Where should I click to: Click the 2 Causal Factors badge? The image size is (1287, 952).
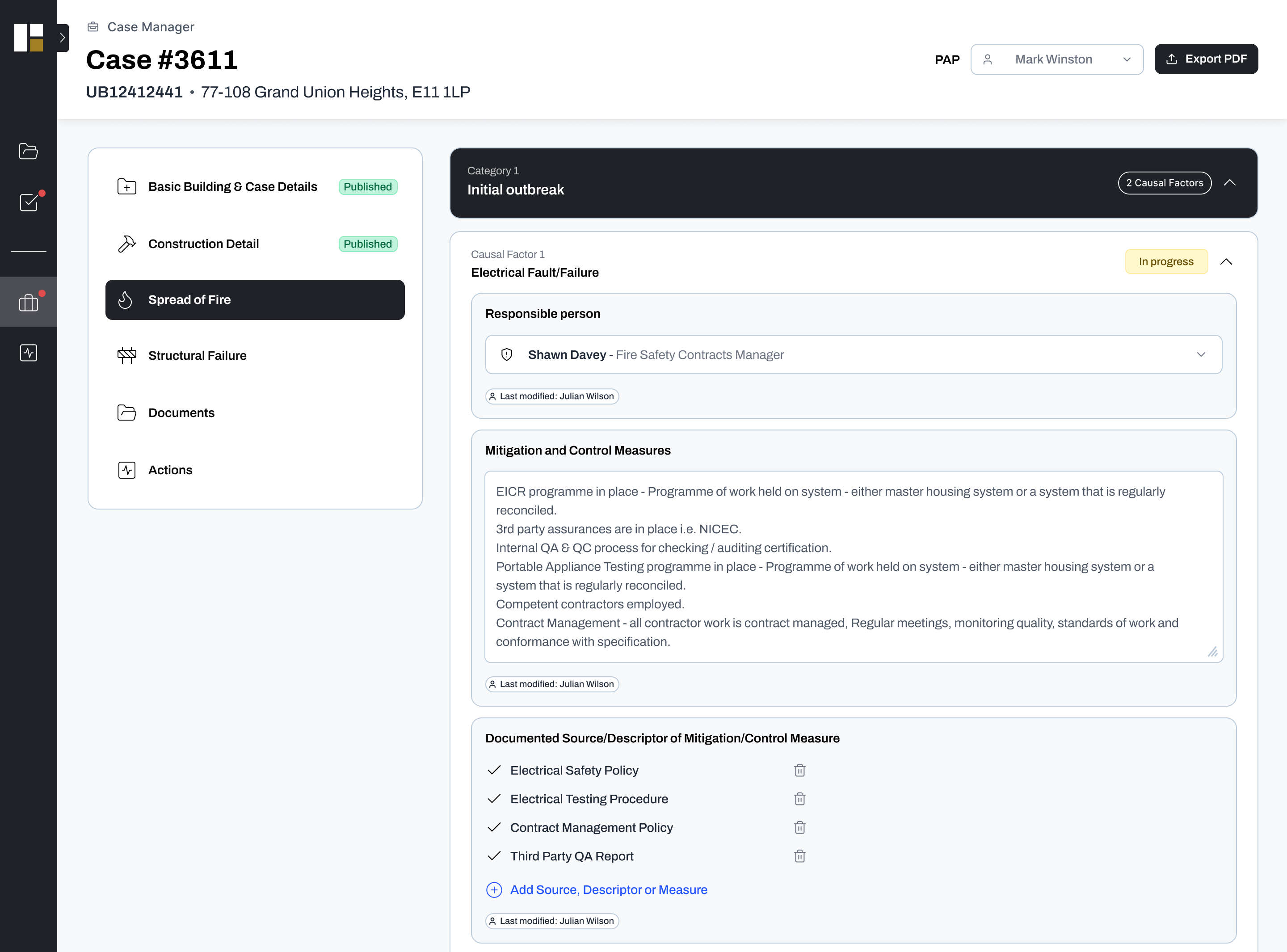[1164, 183]
